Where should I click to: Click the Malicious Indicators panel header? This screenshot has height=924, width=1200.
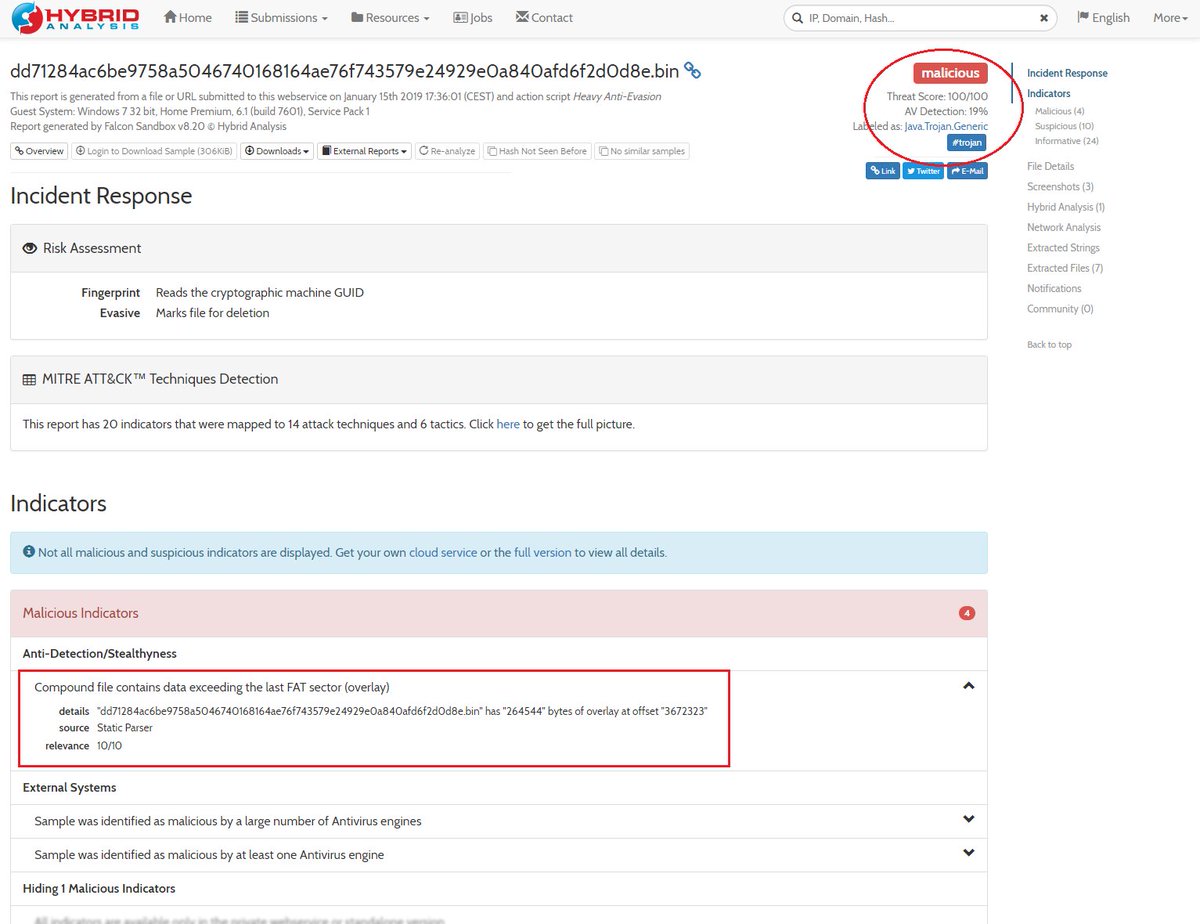(x=498, y=613)
